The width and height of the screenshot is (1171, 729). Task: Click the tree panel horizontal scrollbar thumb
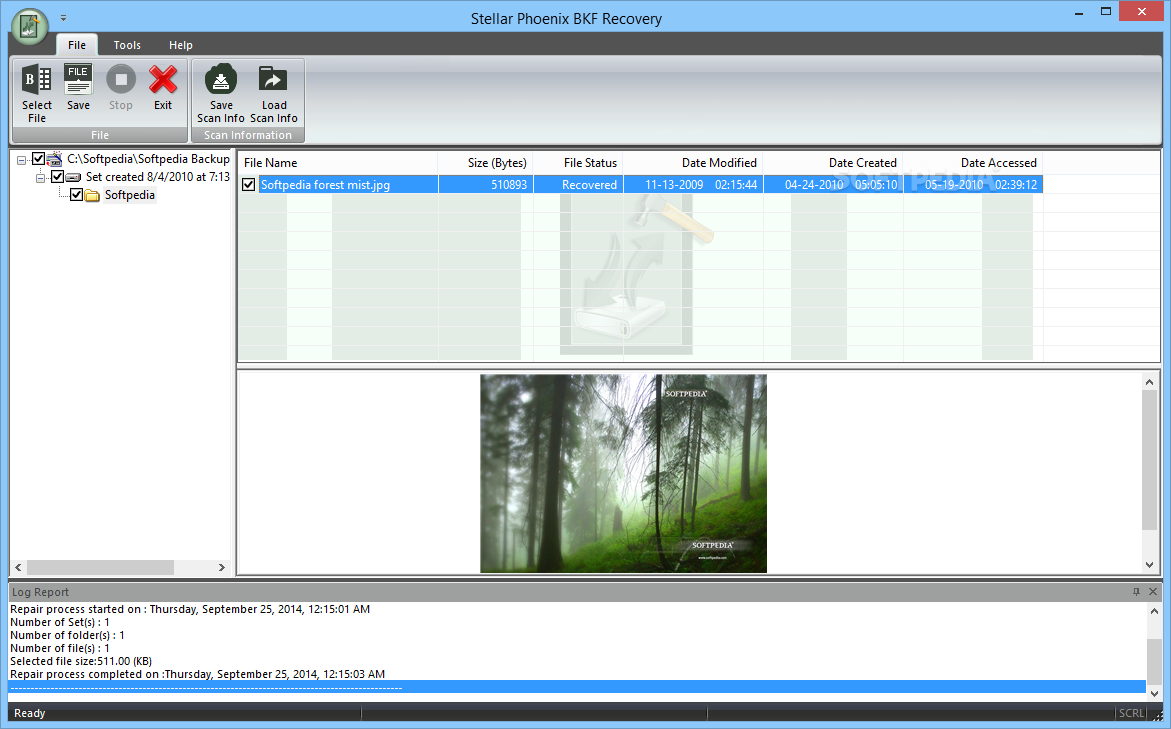click(101, 568)
